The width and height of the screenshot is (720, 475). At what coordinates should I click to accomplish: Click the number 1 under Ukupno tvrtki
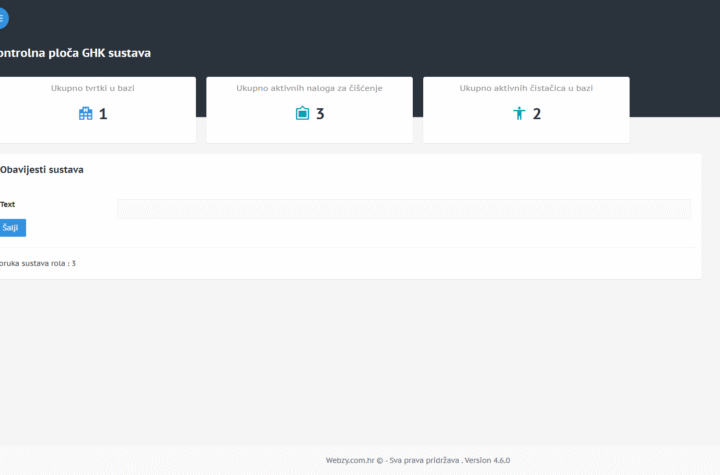point(102,114)
